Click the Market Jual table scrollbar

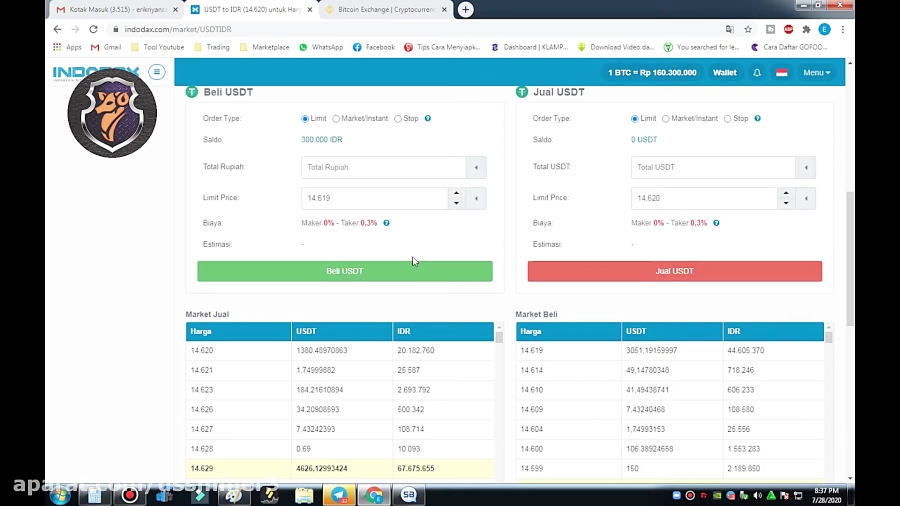[x=499, y=337]
